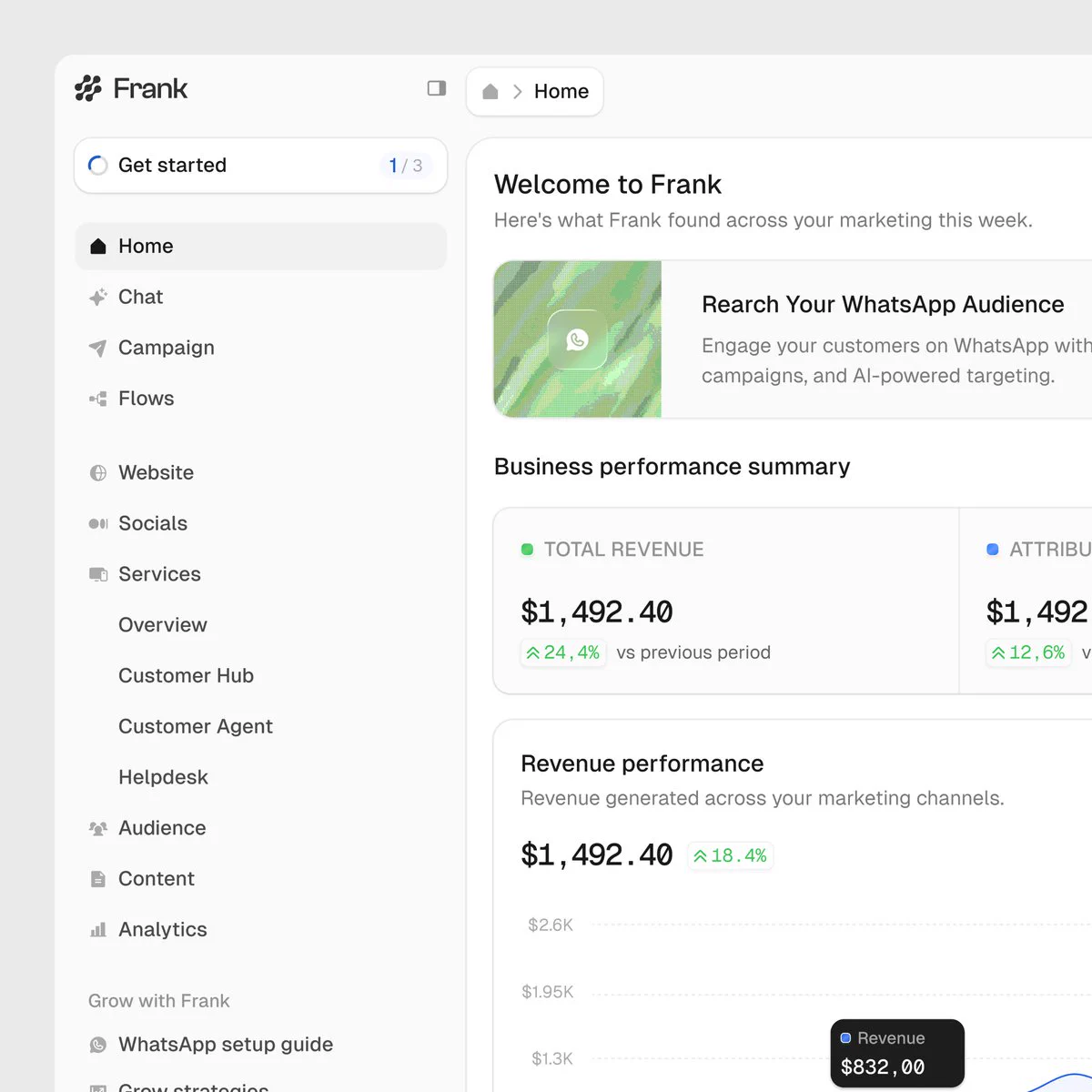Open Campaign in the sidebar
Screen dimensions: 1092x1092
[x=260, y=349]
